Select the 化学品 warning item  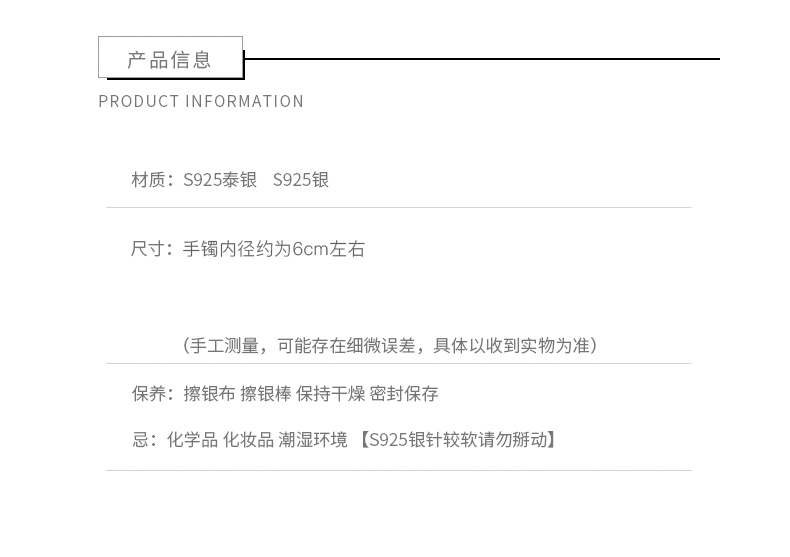tap(192, 439)
